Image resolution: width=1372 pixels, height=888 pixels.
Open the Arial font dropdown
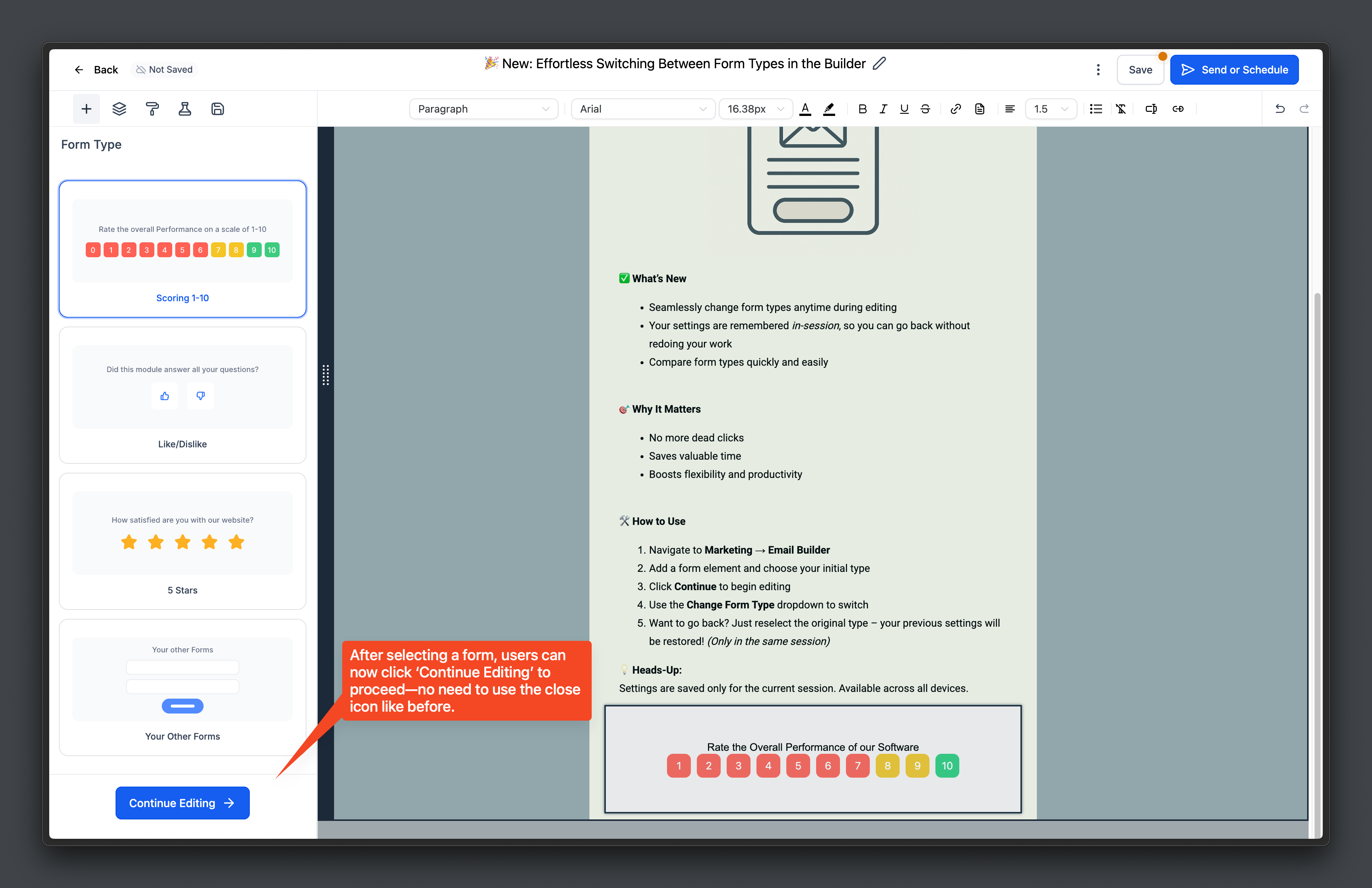[x=643, y=109]
